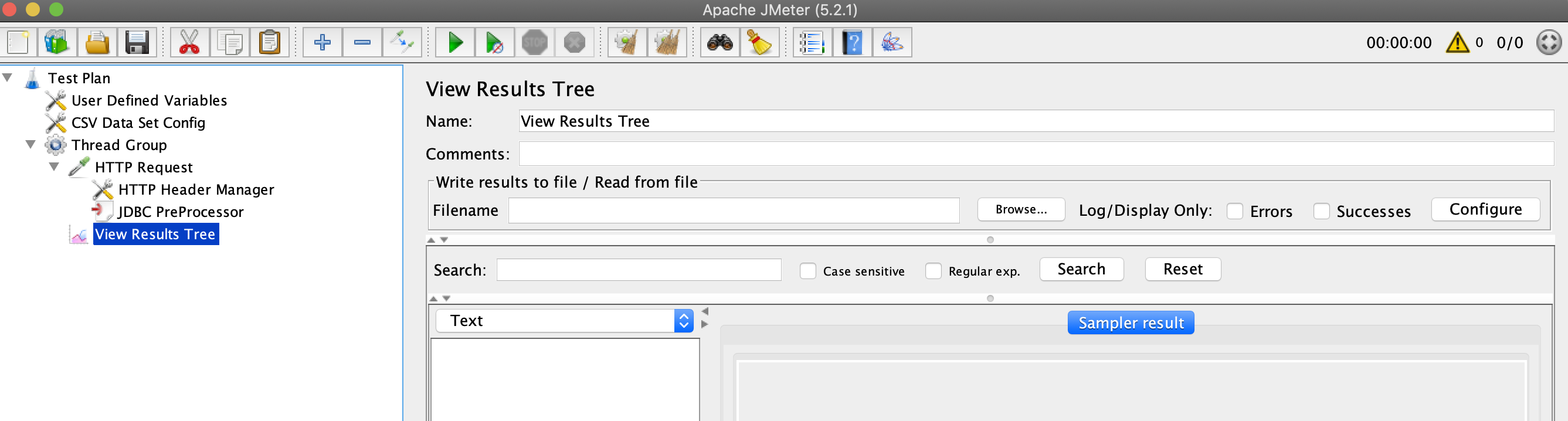Collapse the Thread Group tree node
The image size is (1568, 421).
31,144
